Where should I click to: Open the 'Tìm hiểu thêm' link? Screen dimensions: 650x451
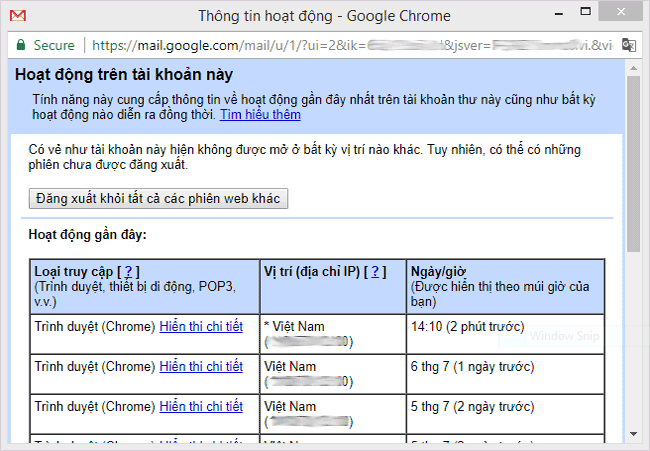(x=260, y=114)
